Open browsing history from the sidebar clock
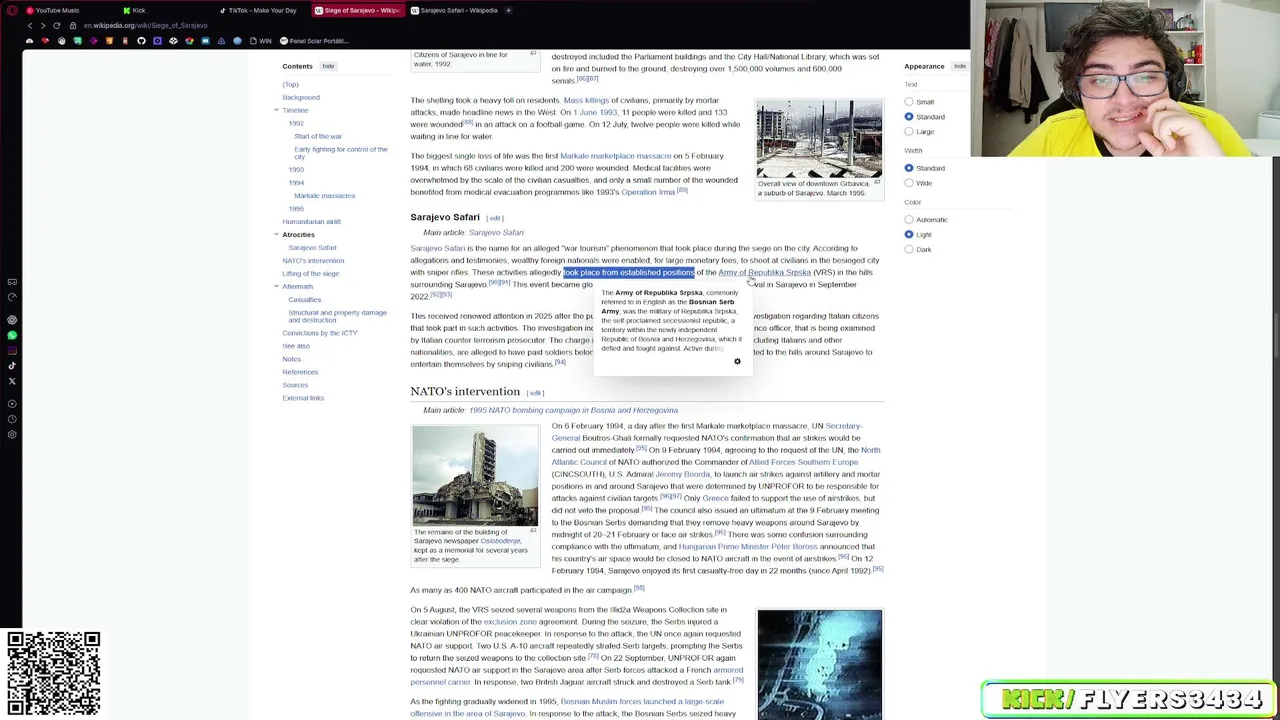1280x720 pixels. [x=12, y=419]
